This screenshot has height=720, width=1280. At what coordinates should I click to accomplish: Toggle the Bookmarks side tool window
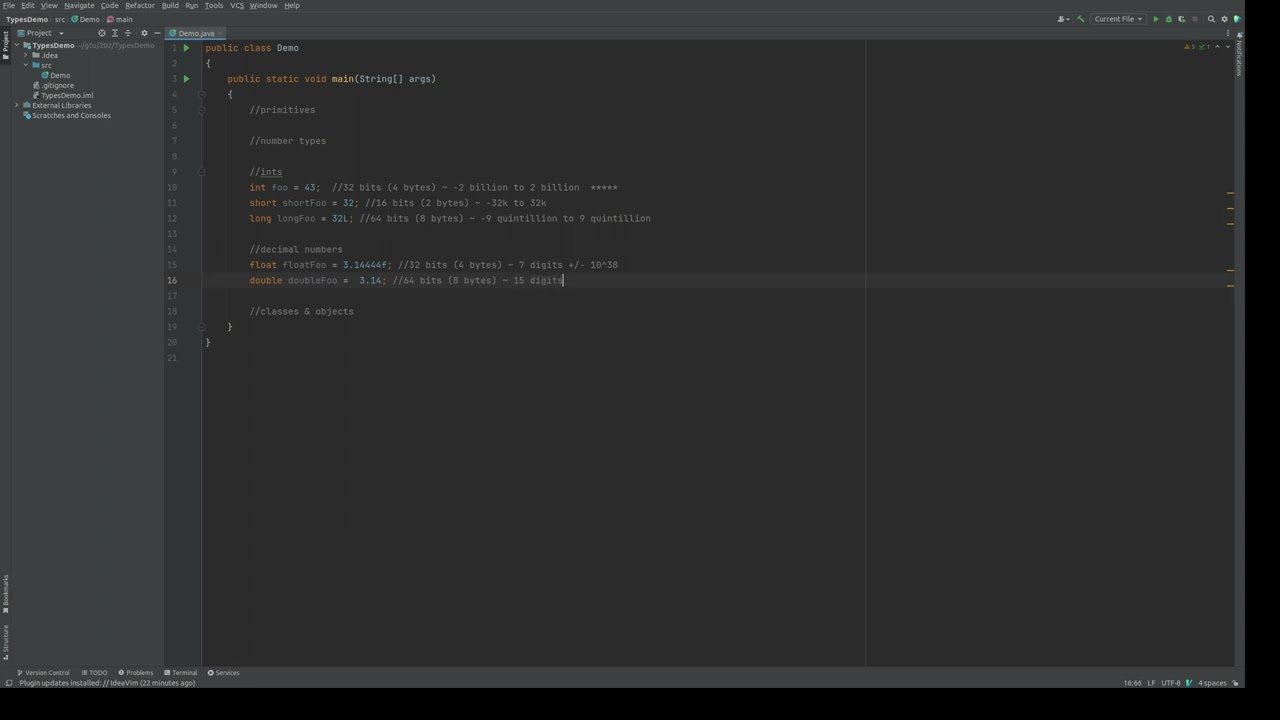tap(5, 594)
